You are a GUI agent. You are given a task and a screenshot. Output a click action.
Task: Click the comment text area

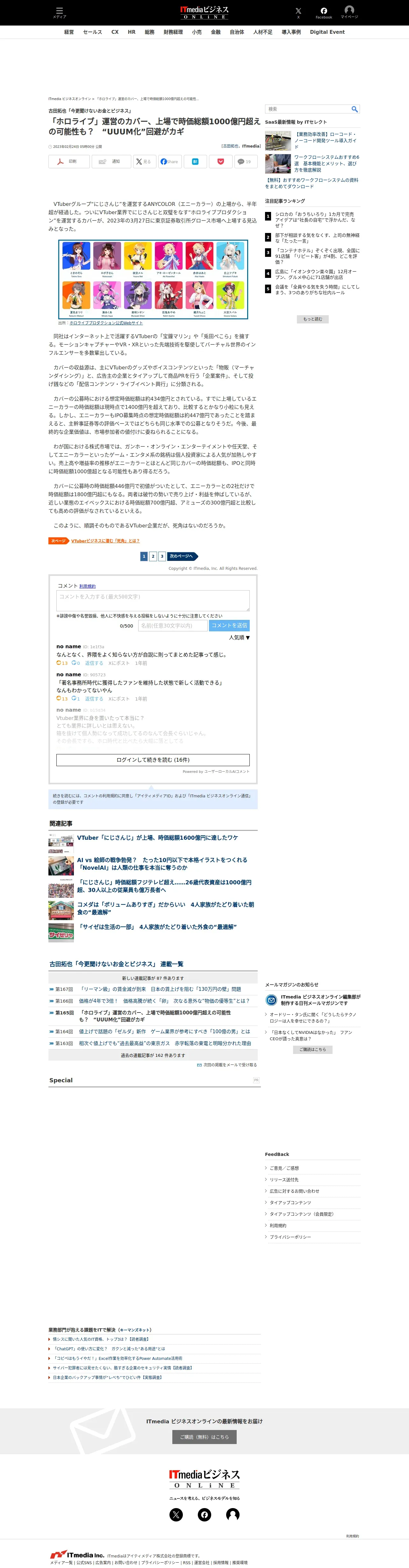[153, 601]
